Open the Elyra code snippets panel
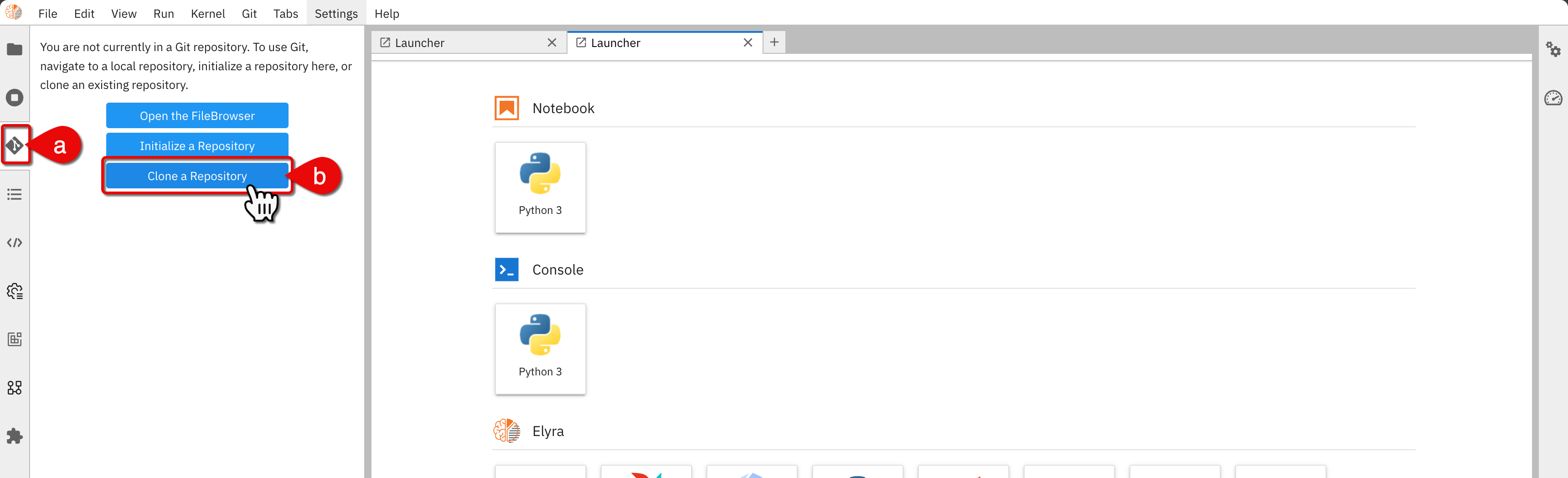 15,242
